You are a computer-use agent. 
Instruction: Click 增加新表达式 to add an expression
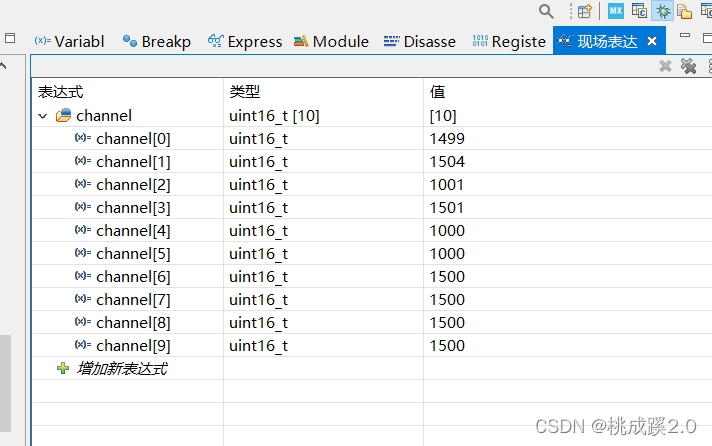(121, 368)
